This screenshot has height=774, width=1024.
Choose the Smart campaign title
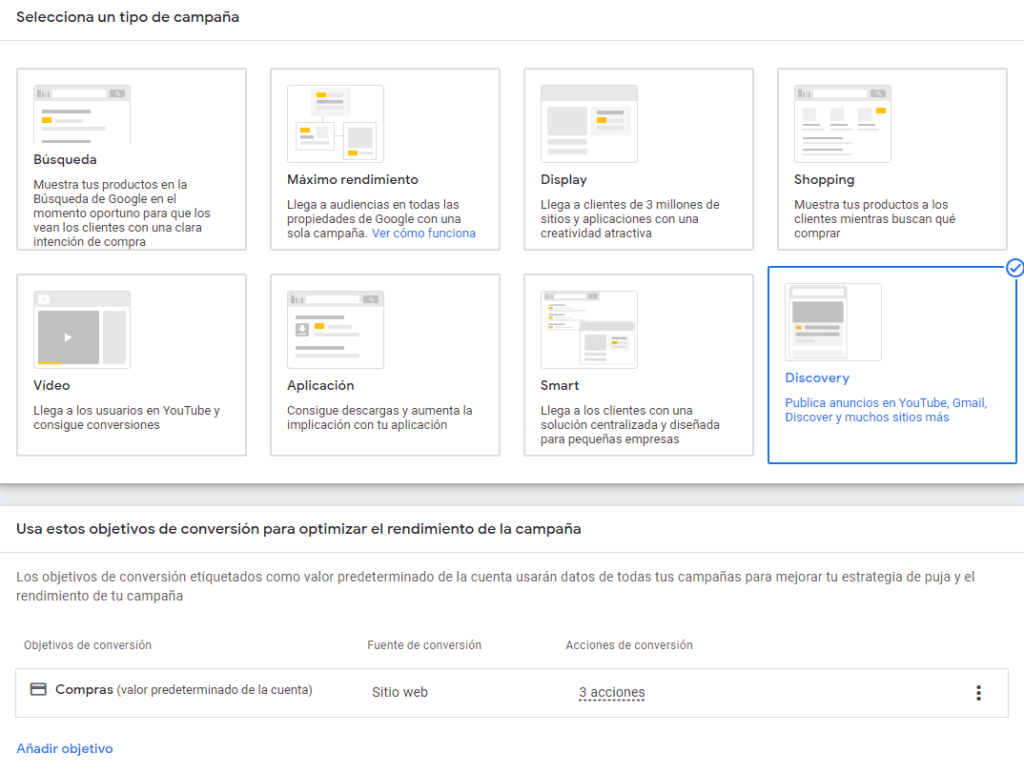560,385
